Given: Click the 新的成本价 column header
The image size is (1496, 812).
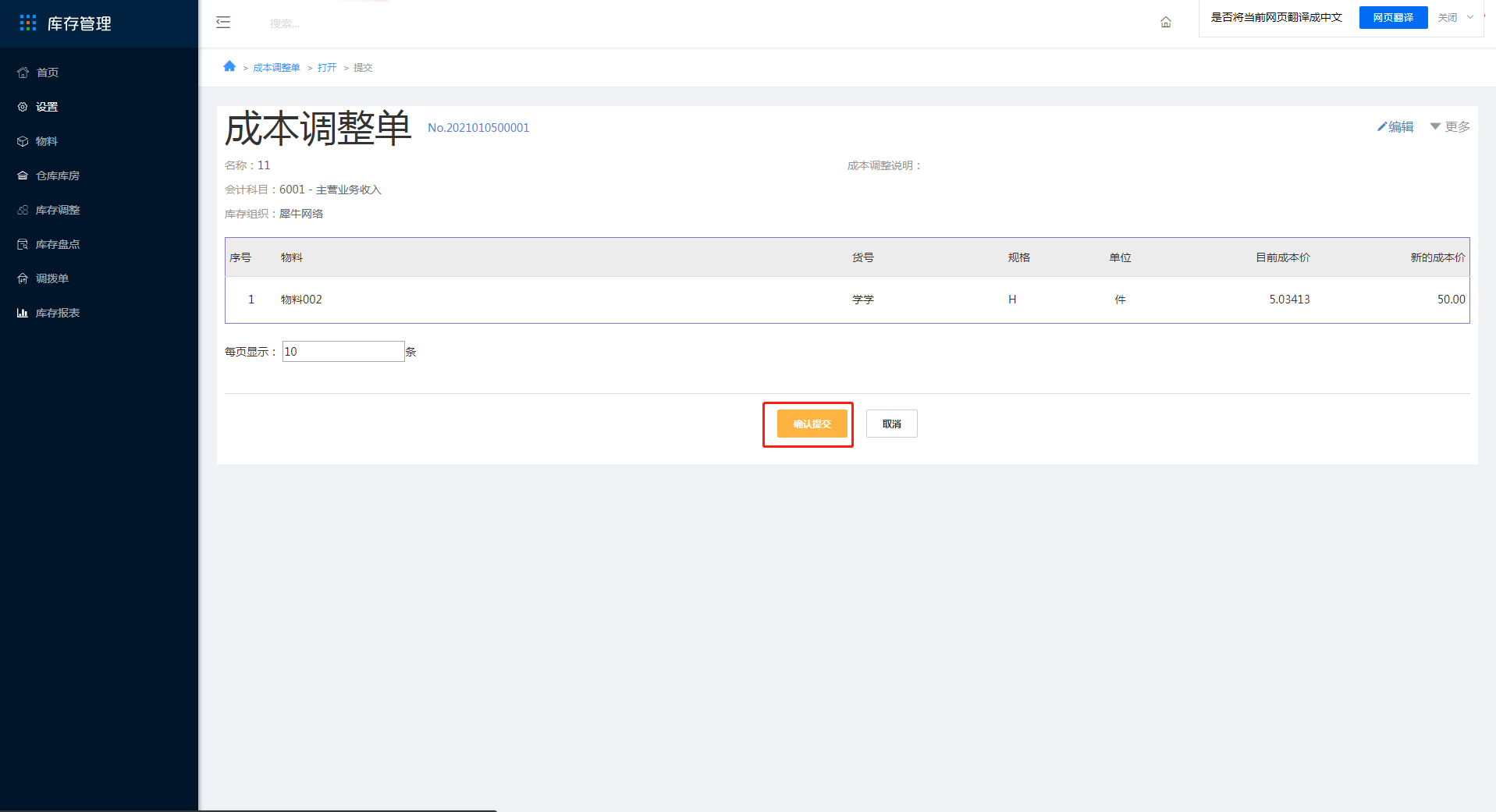Looking at the screenshot, I should (1437, 257).
